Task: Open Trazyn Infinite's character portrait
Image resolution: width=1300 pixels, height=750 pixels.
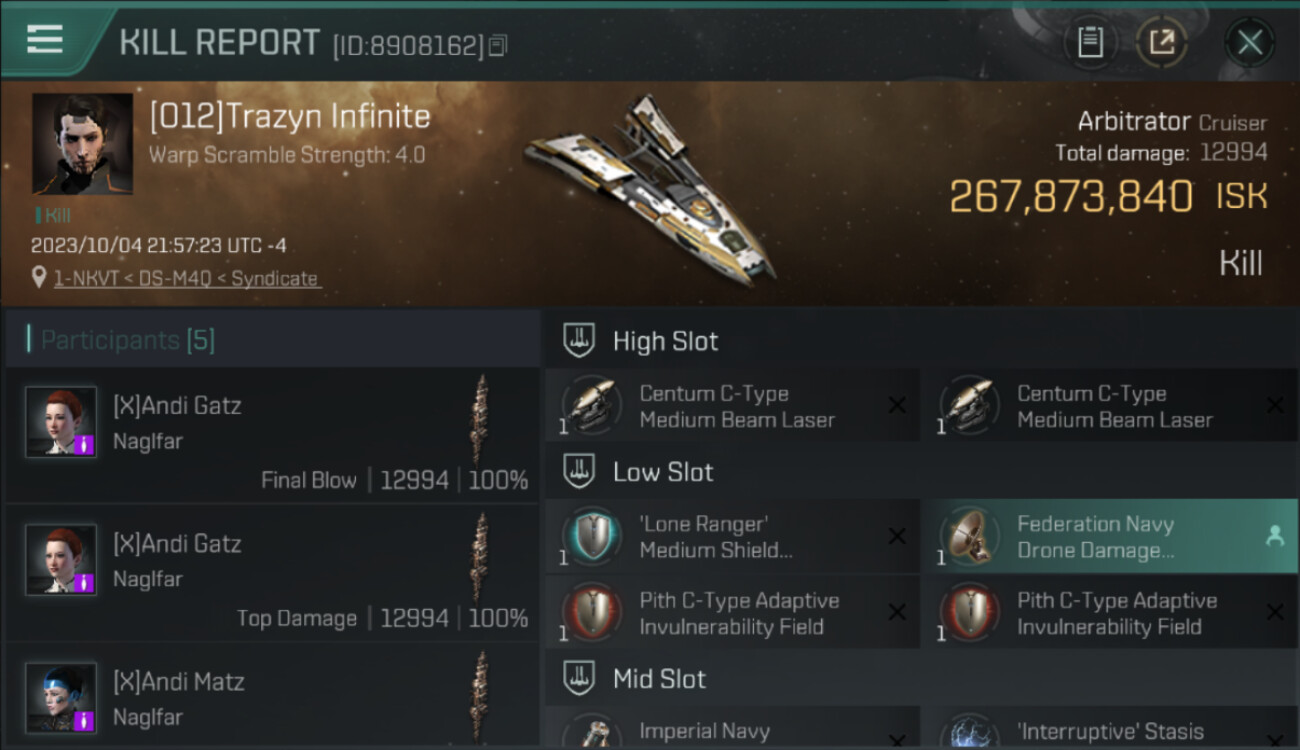Action: 82,144
